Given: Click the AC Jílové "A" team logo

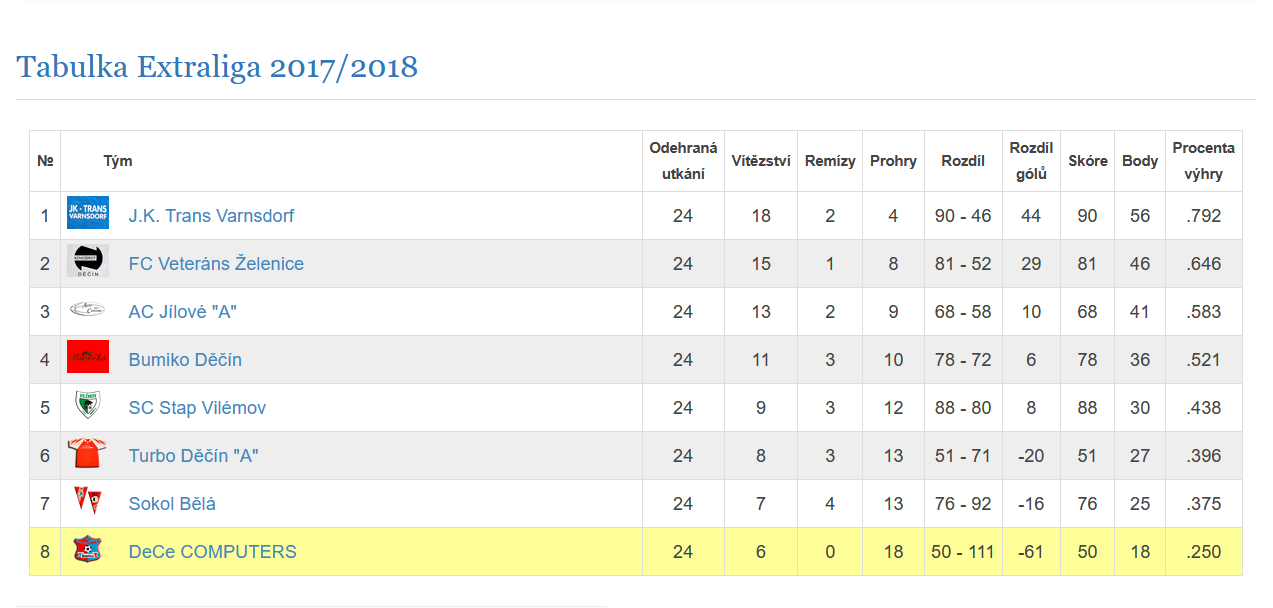Looking at the screenshot, I should [x=88, y=310].
